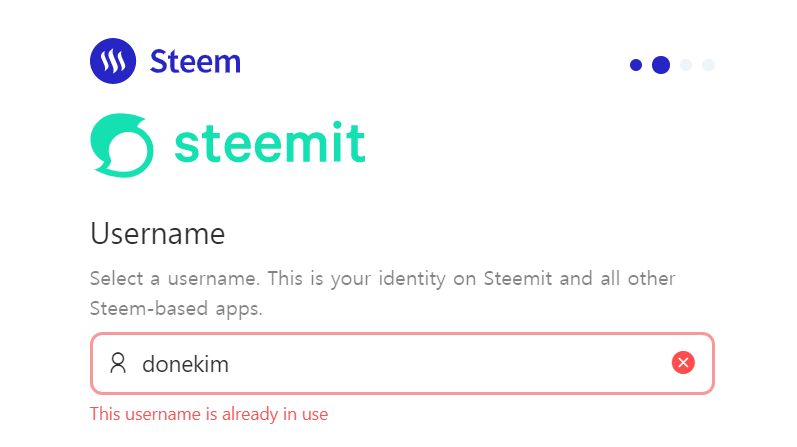Select the large current step dot
Image resolution: width=797 pixels, height=447 pixels.
(x=661, y=65)
